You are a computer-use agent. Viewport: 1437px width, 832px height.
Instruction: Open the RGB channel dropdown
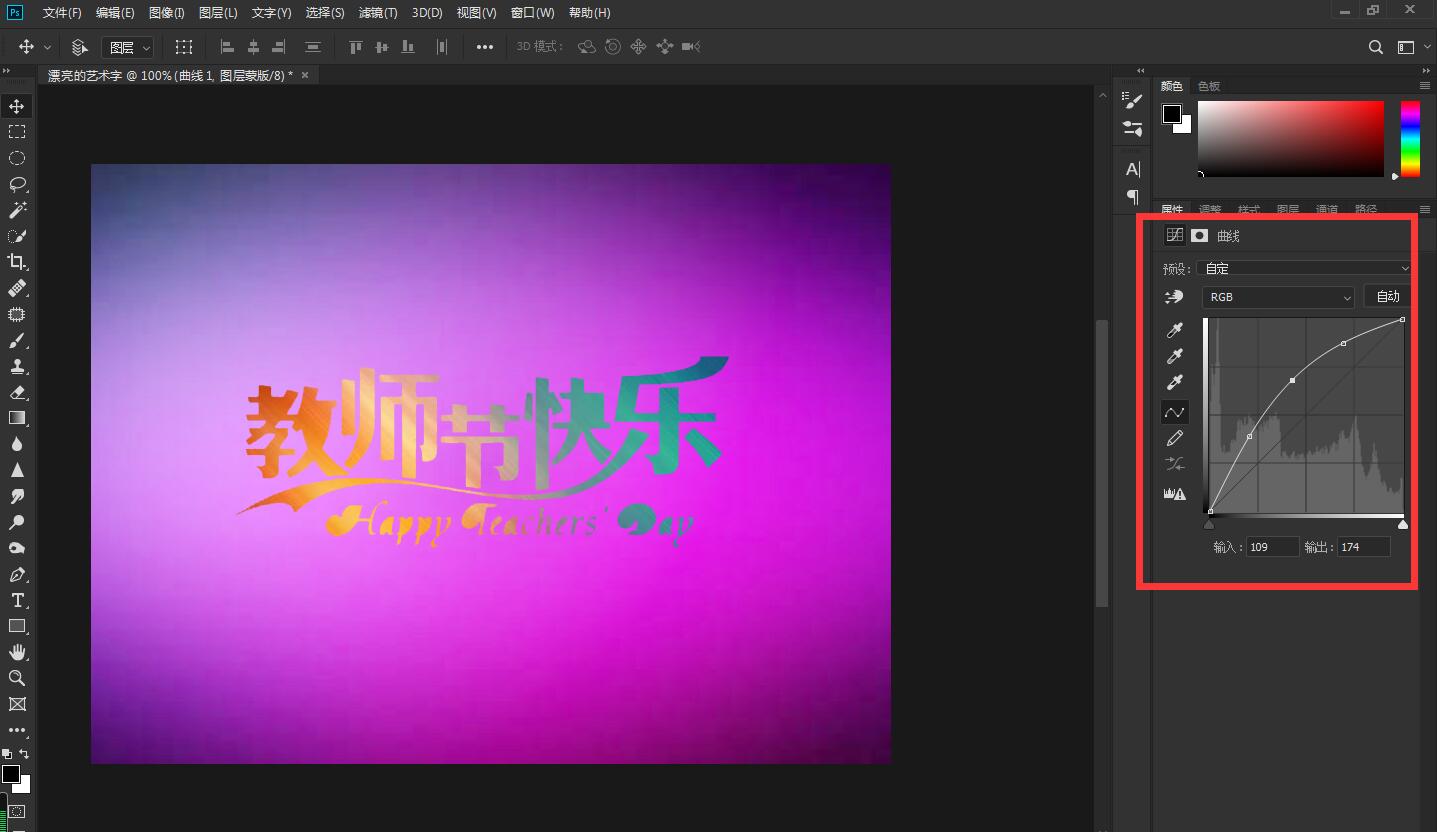(x=1277, y=296)
